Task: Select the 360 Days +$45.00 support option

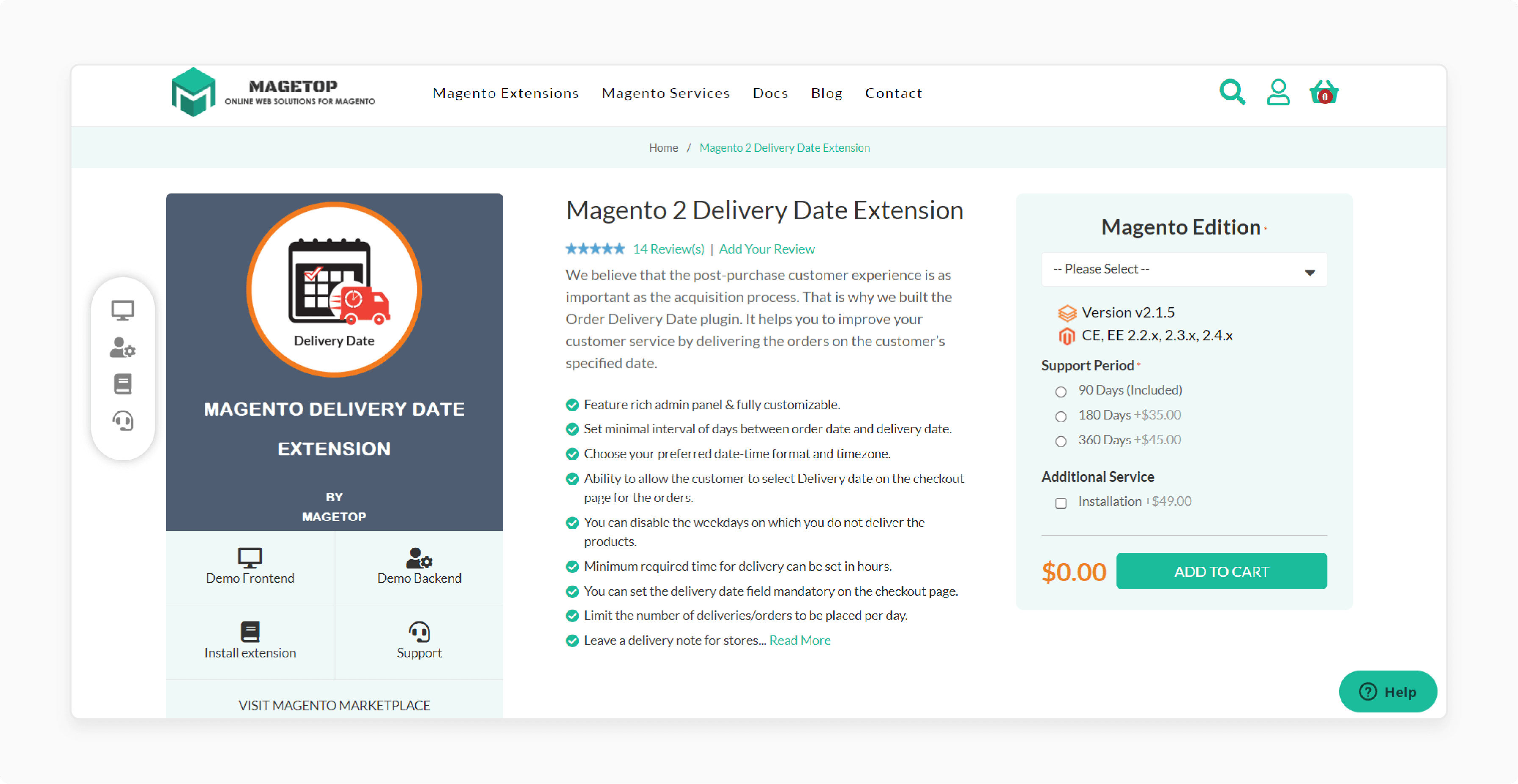Action: pos(1061,441)
